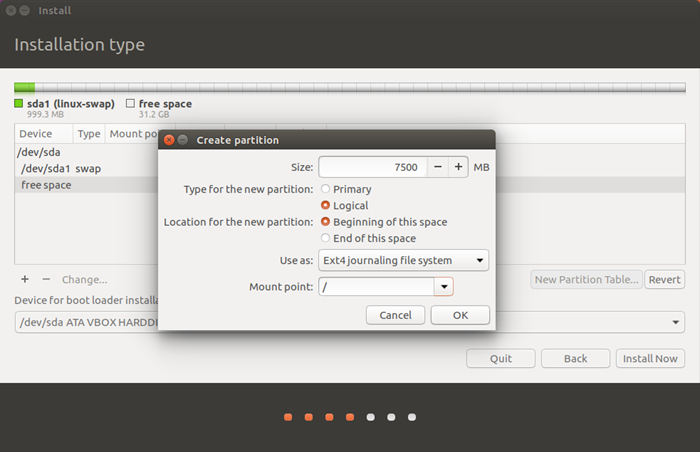Screen dimensions: 700x452
Task: Click the Change... partition button
Action: tap(84, 280)
